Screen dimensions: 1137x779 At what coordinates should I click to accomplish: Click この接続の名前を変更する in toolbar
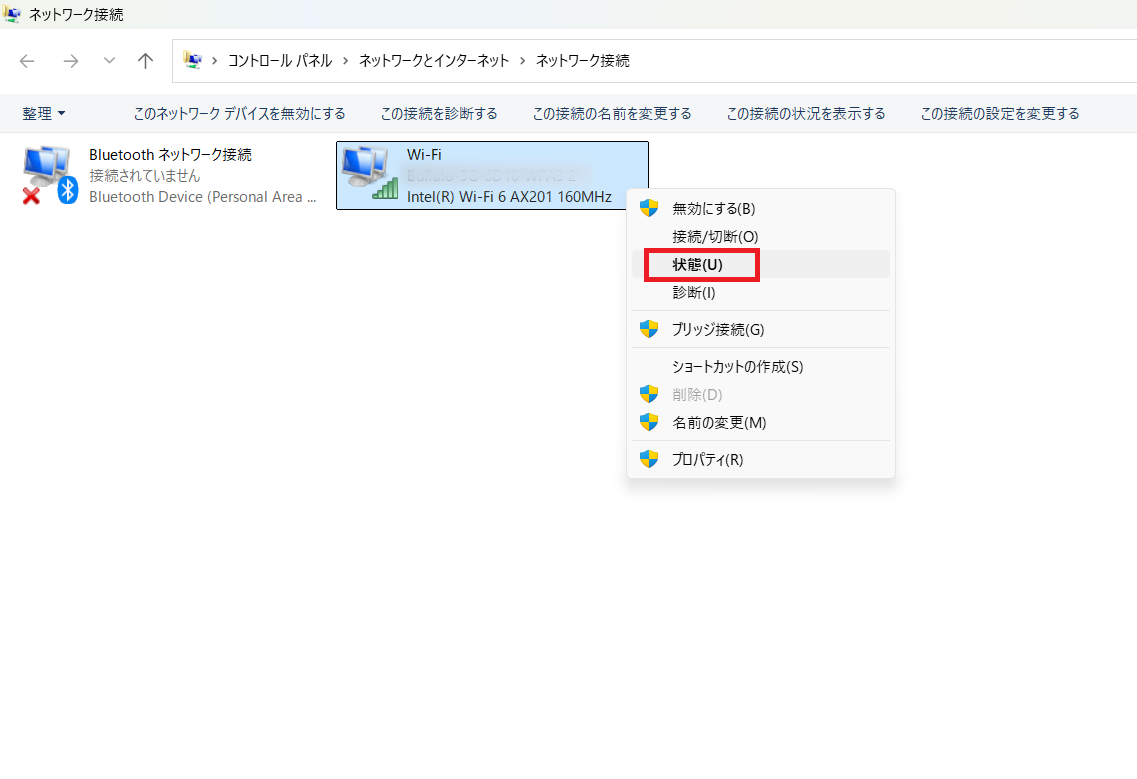pos(611,114)
